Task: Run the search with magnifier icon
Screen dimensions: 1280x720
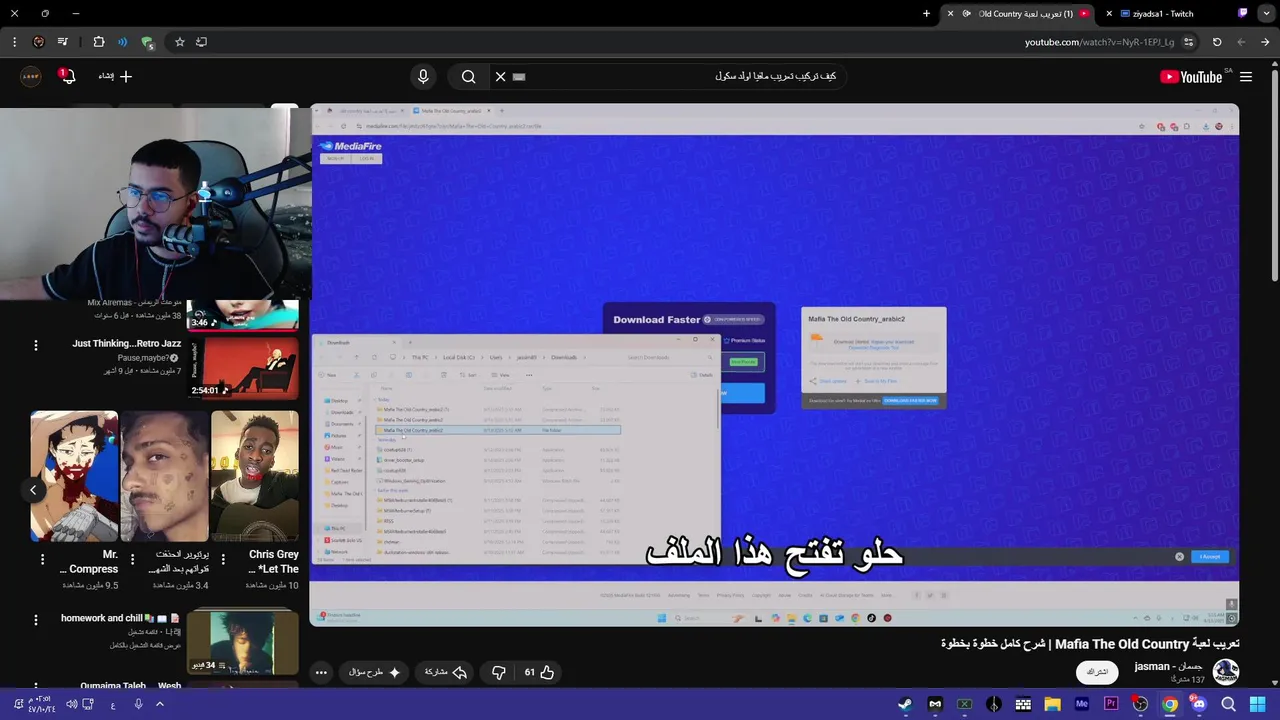Action: coord(468,77)
